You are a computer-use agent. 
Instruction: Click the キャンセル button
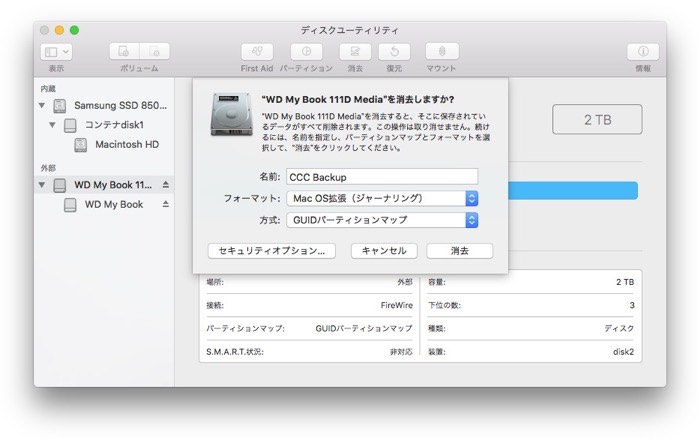[x=384, y=251]
